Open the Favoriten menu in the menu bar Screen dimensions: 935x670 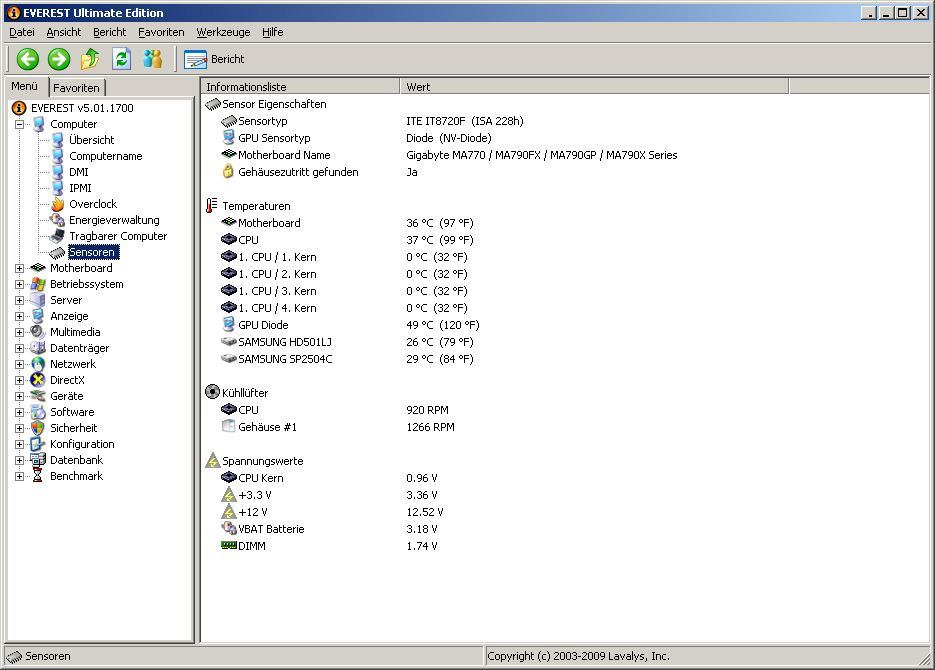161,32
